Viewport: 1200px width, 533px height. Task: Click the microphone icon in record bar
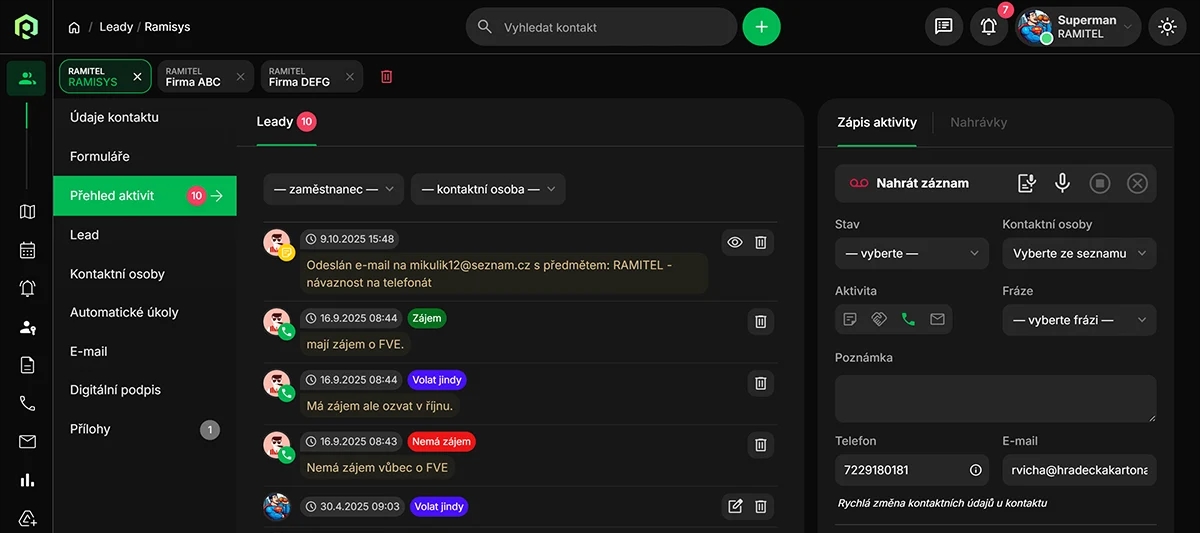coord(1062,183)
